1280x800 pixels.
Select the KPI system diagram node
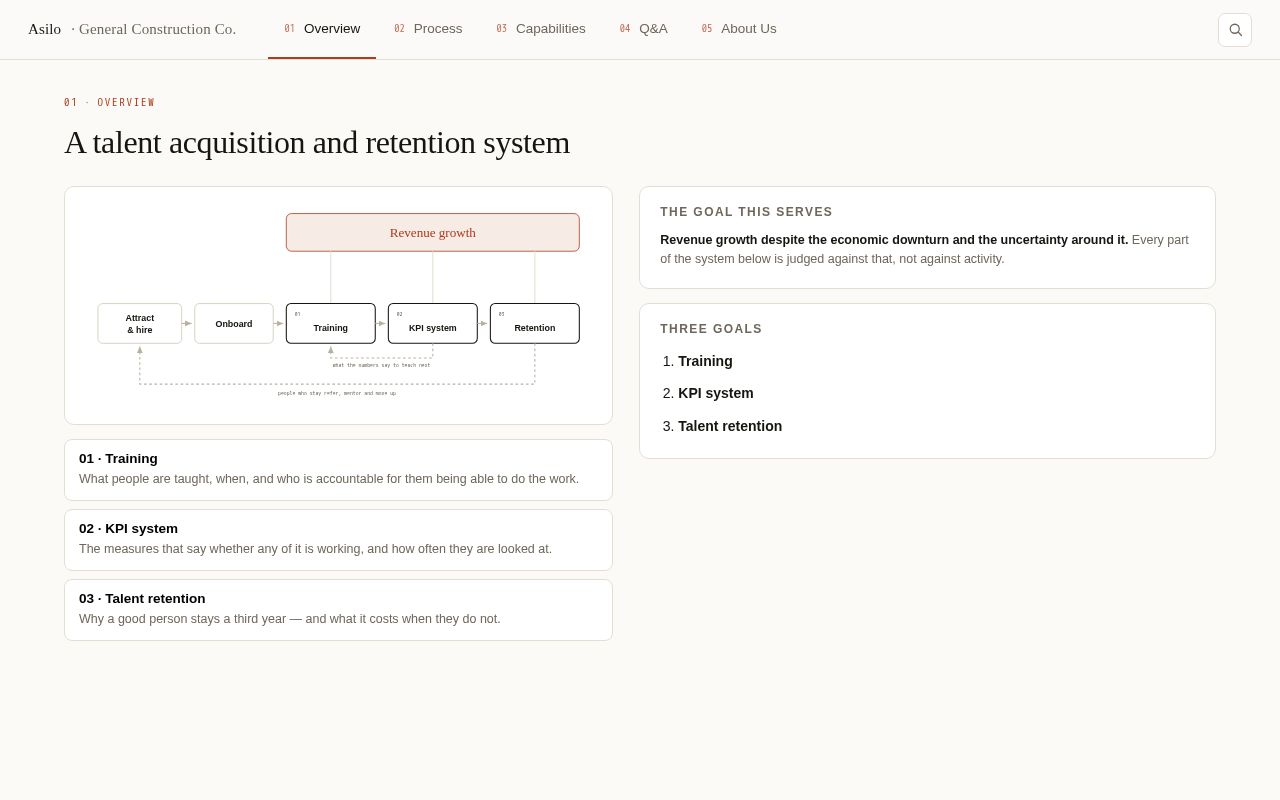pyautogui.click(x=433, y=324)
